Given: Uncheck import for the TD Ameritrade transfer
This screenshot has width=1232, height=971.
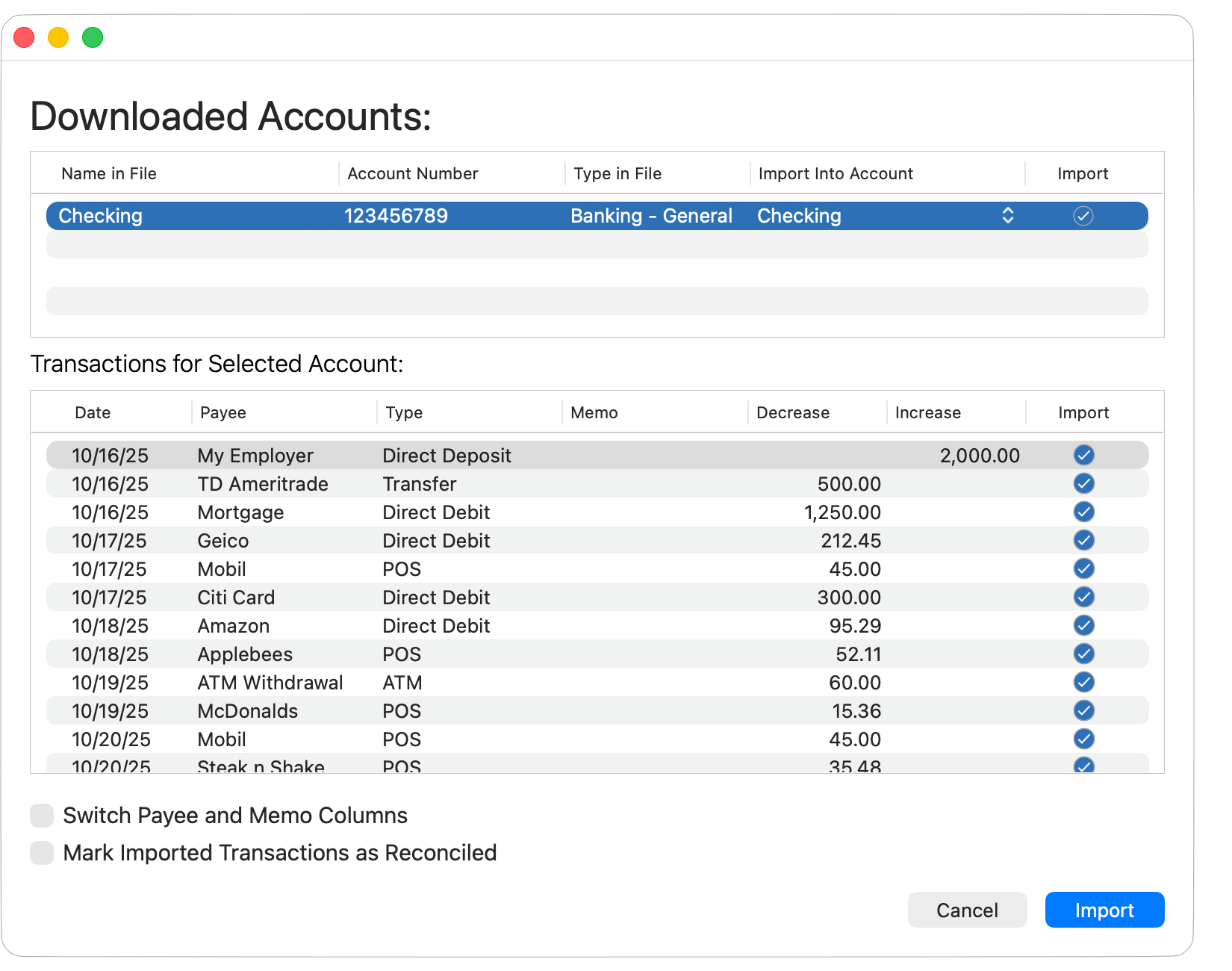Looking at the screenshot, I should (1083, 483).
